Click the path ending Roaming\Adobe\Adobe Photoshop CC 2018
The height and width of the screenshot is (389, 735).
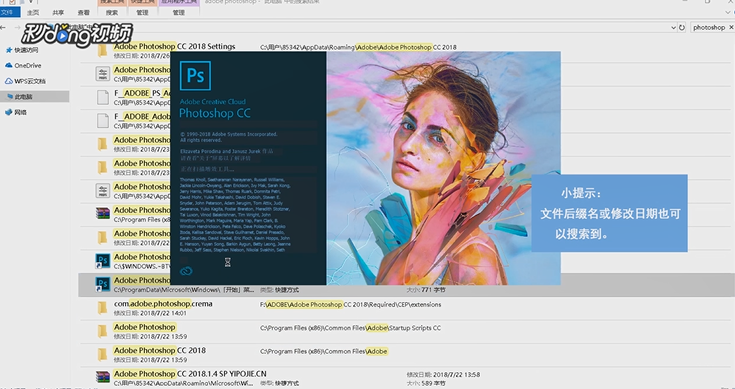(358, 47)
